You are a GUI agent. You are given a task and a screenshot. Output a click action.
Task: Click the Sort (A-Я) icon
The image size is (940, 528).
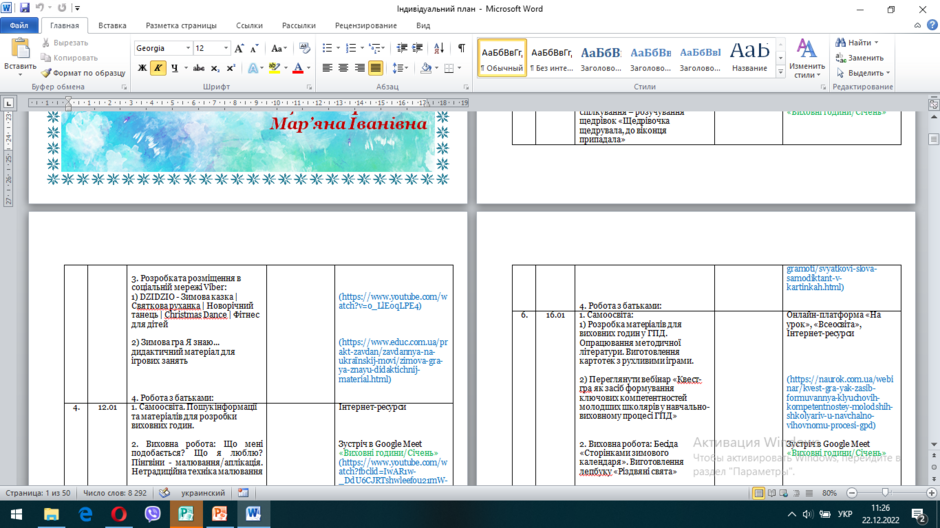pos(439,49)
